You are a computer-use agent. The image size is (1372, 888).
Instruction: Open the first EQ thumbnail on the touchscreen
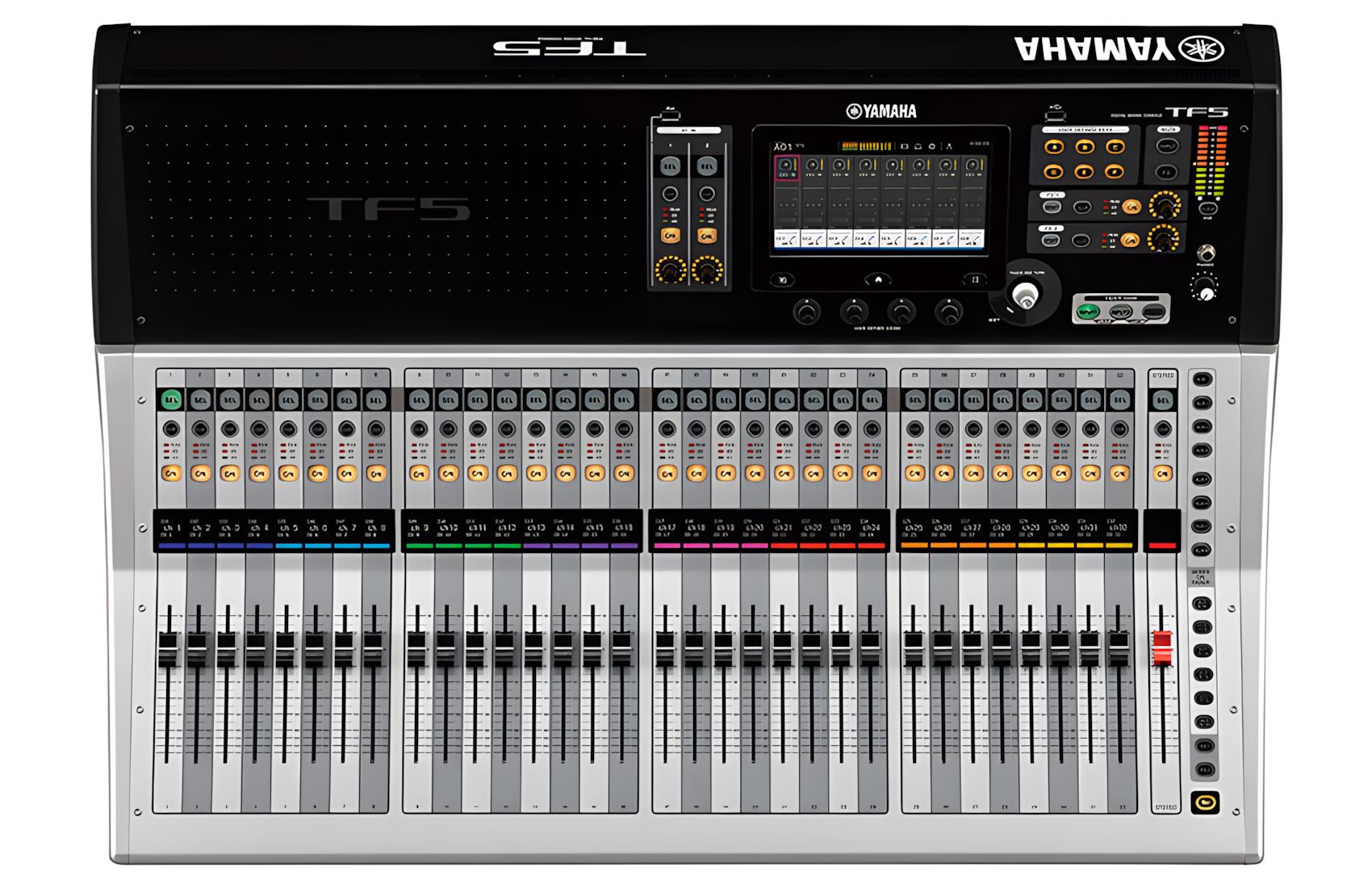point(787,239)
